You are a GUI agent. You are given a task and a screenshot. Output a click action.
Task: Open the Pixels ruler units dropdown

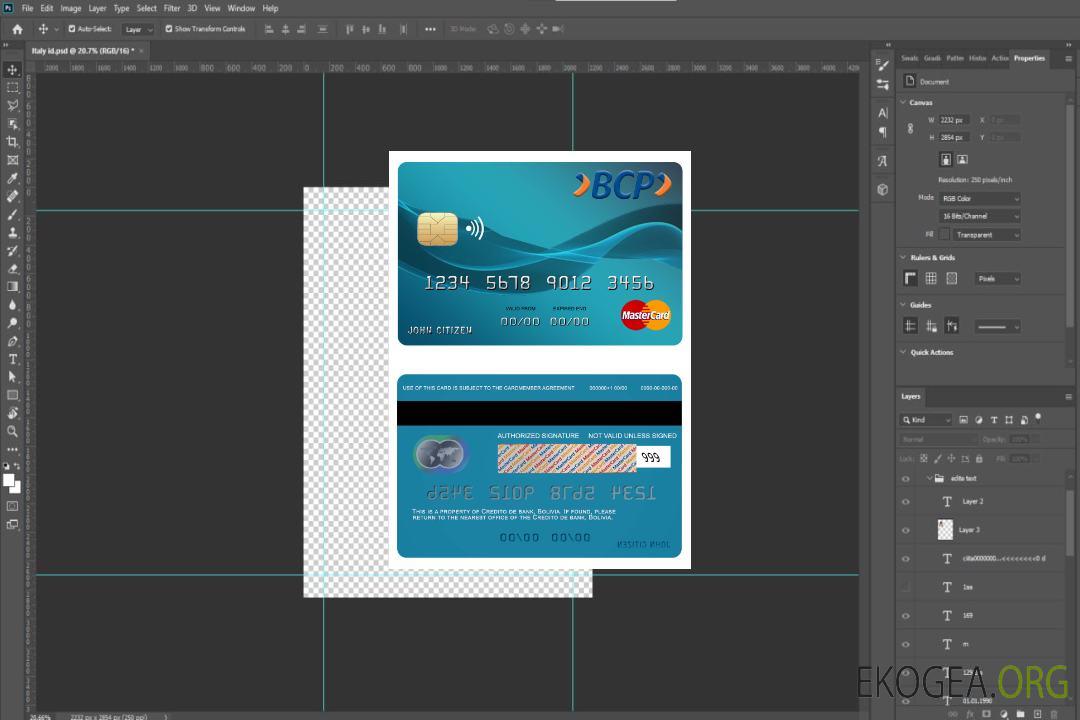pos(998,278)
